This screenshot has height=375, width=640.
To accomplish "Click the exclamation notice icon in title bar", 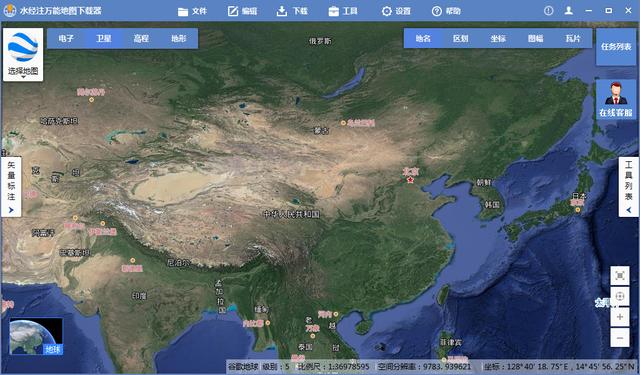I will (x=549, y=11).
